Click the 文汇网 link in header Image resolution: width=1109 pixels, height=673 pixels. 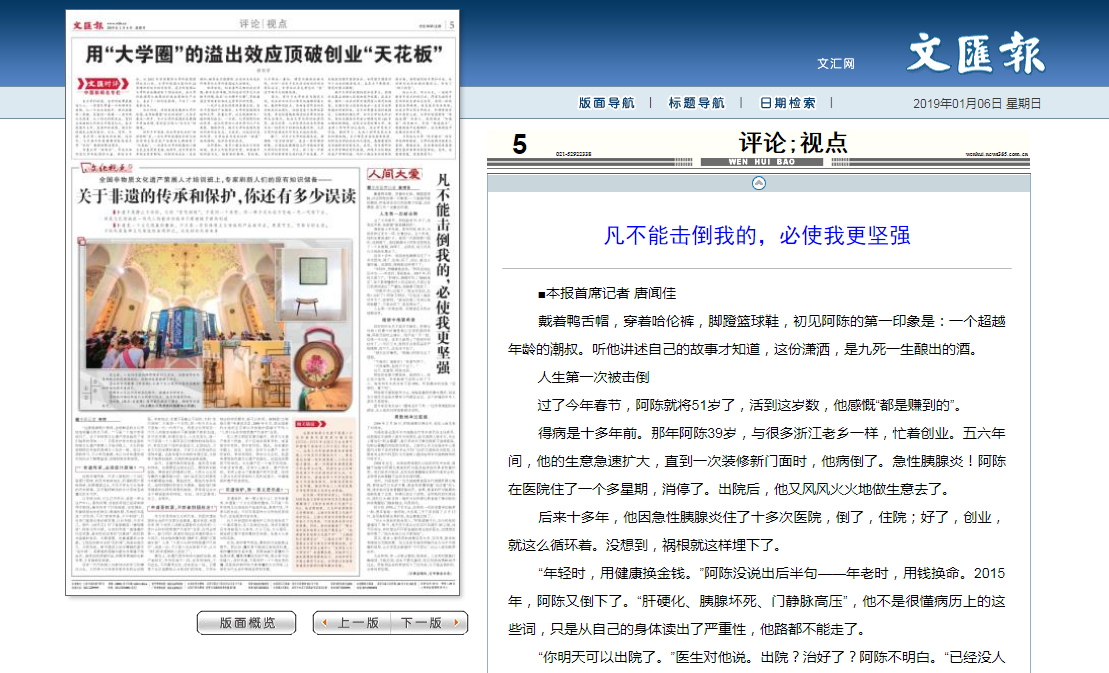tap(835, 63)
